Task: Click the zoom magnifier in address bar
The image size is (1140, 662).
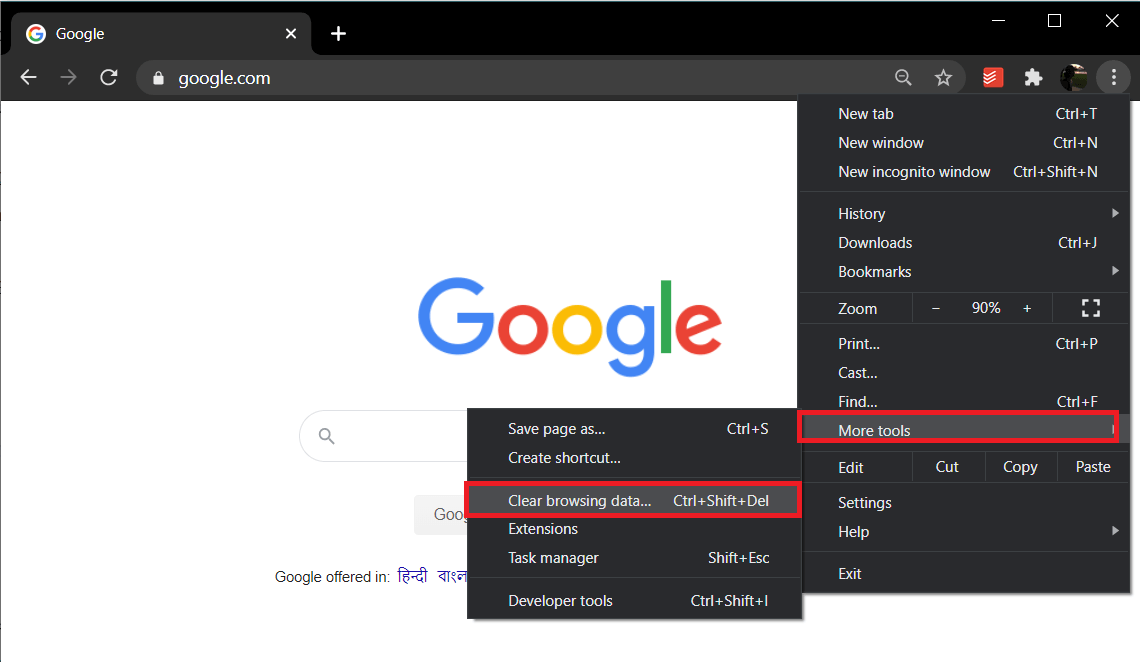Action: click(x=903, y=77)
